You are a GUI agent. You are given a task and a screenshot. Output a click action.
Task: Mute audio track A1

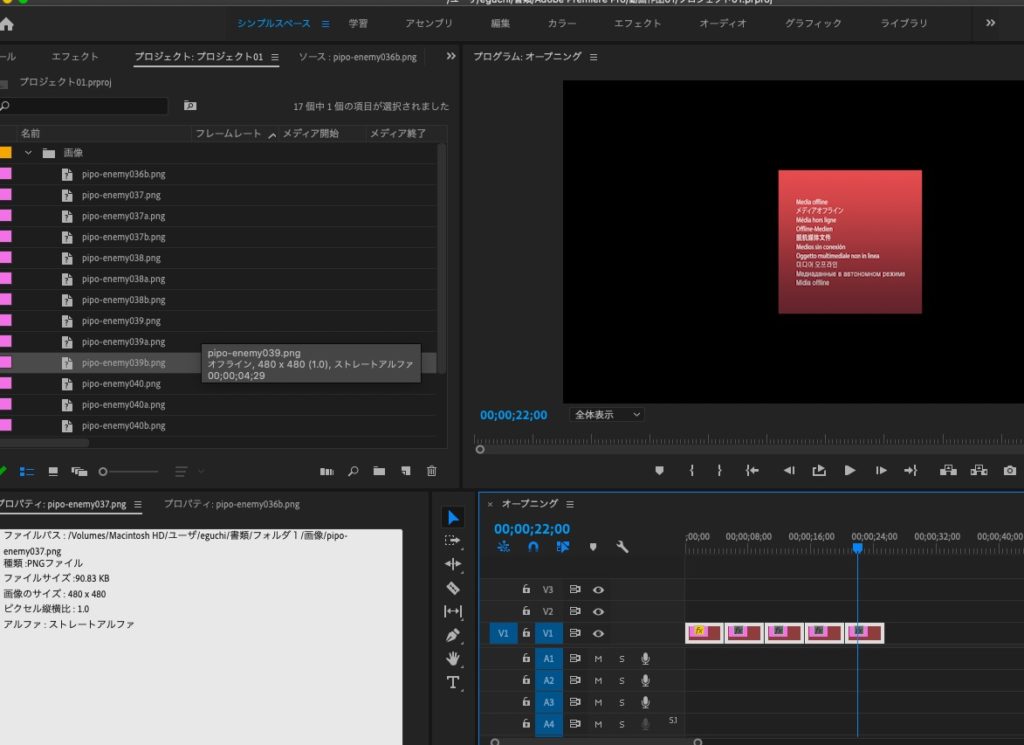tap(598, 658)
